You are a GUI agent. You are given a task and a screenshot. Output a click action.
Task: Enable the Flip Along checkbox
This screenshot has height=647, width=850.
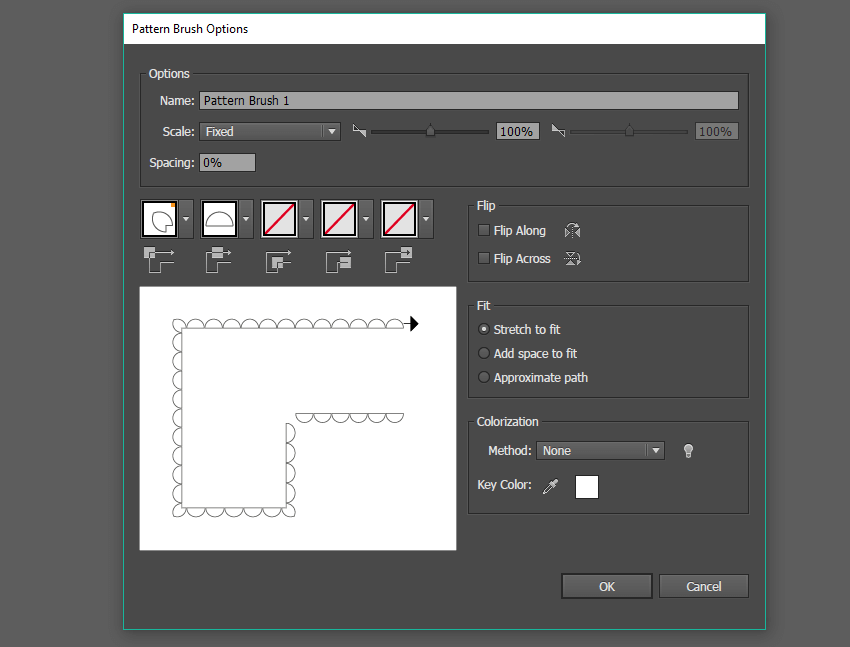485,231
